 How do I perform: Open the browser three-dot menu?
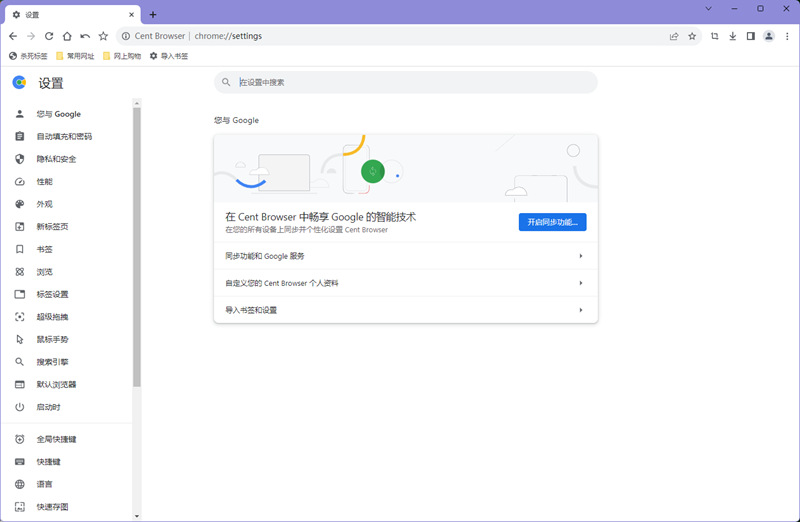[x=786, y=36]
